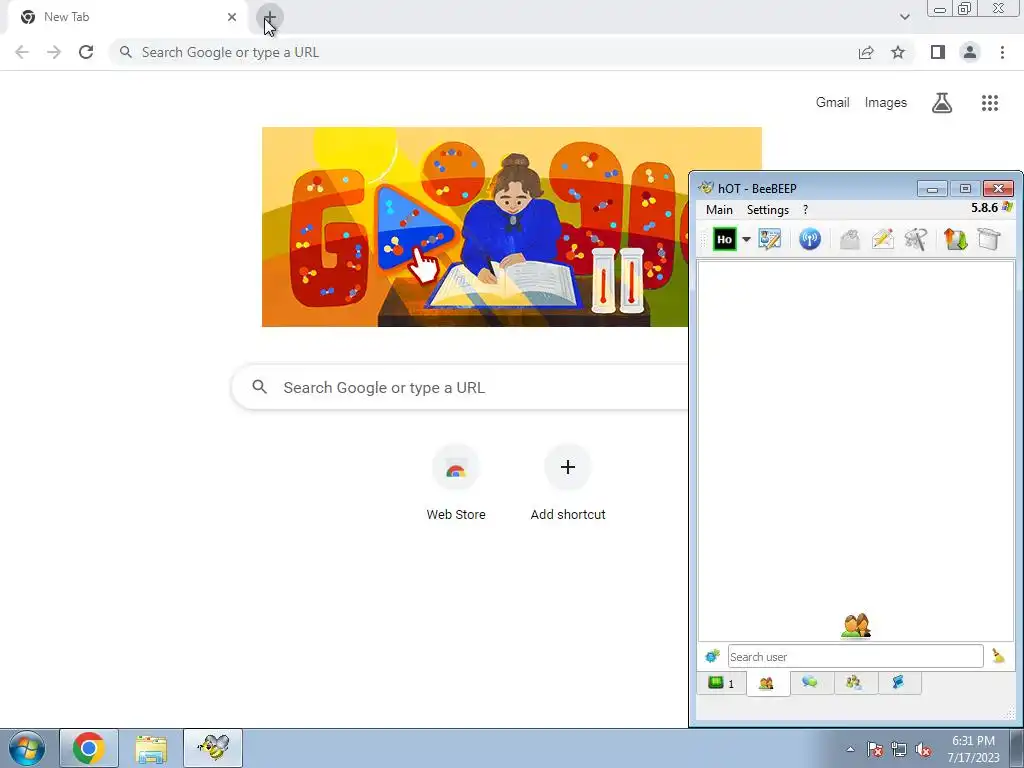Click Chrome's back navigation arrow

click(22, 52)
